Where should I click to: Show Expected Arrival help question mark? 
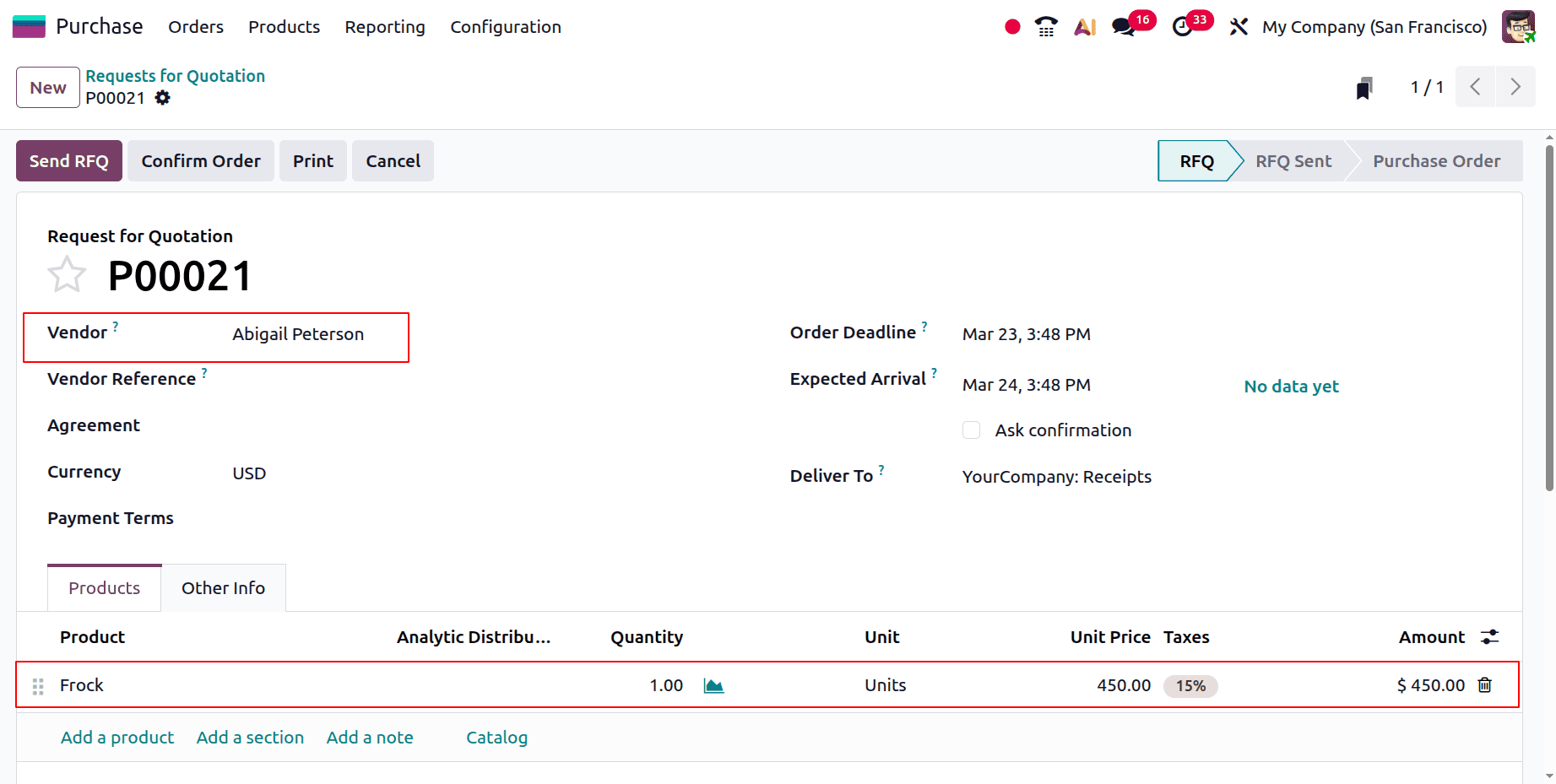(x=934, y=373)
